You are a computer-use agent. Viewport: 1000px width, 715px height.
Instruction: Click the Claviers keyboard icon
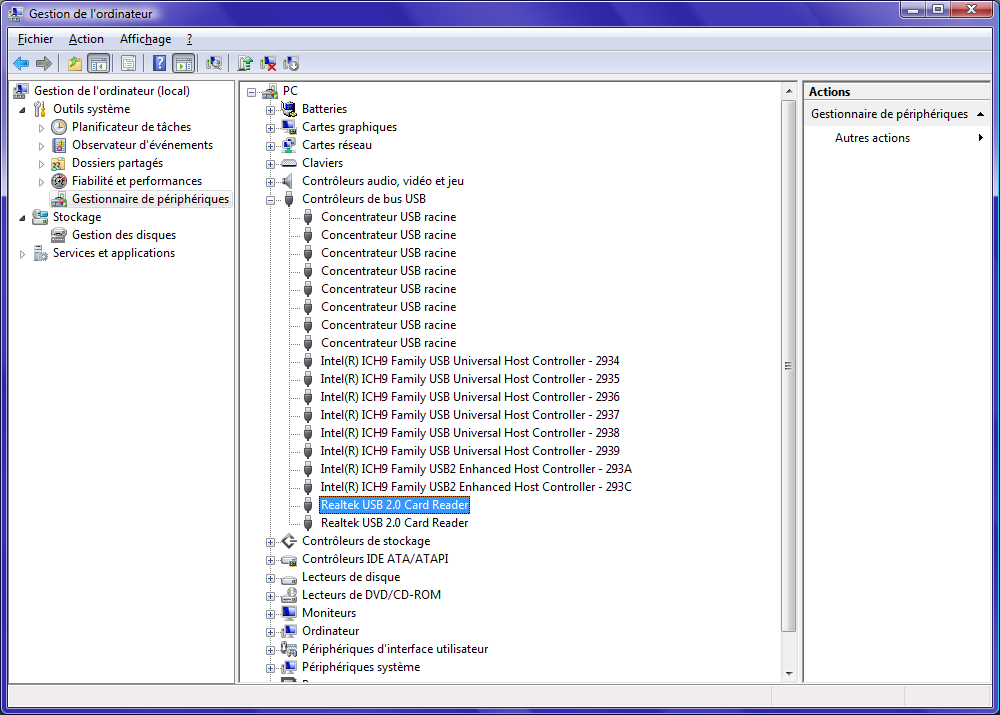pos(289,163)
